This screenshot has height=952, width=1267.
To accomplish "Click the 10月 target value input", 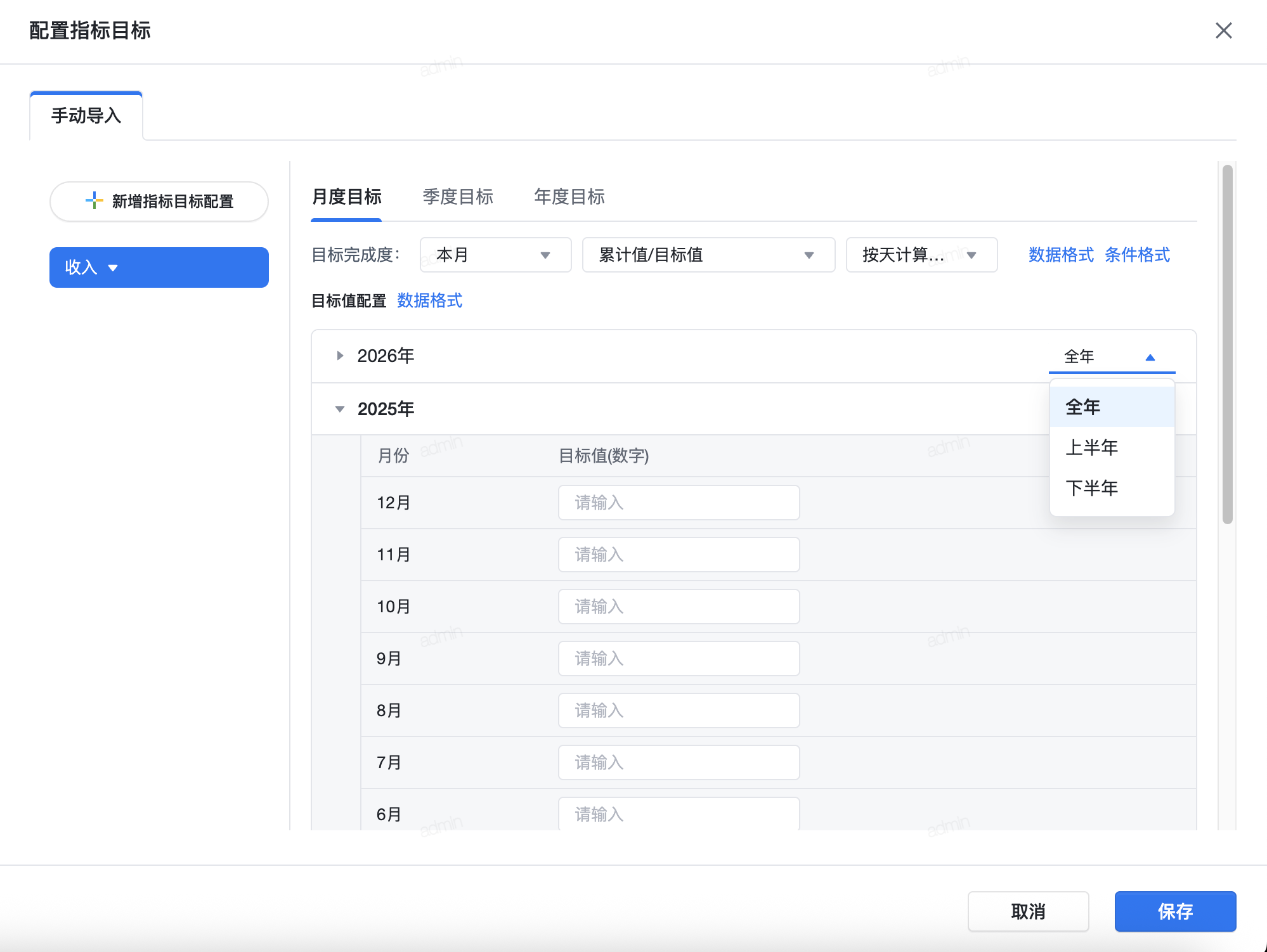I will pyautogui.click(x=679, y=607).
